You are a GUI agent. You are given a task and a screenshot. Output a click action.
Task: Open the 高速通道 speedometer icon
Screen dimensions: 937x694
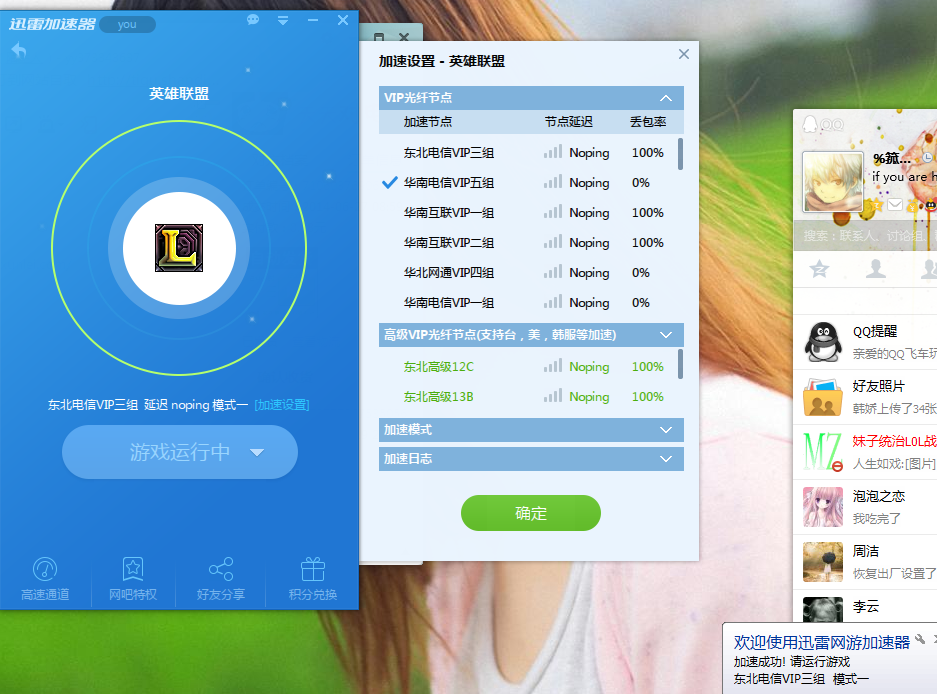[x=45, y=569]
